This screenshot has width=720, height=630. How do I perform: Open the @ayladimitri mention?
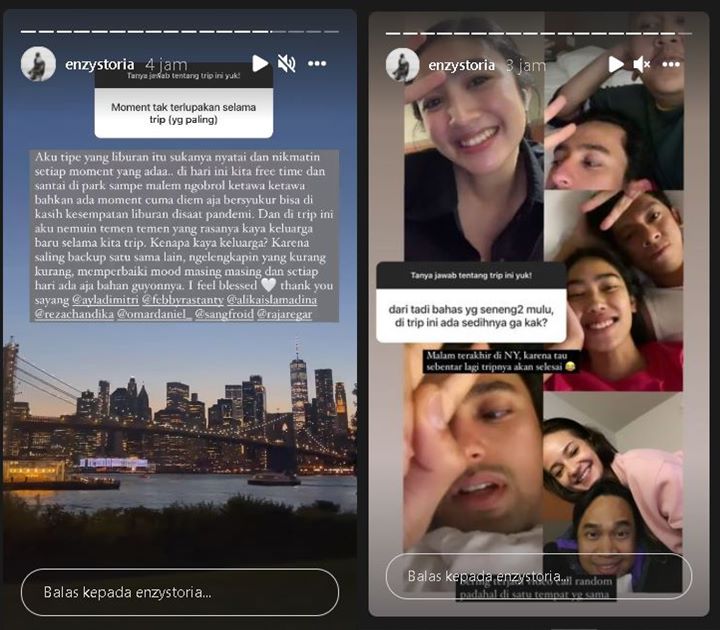pos(105,300)
